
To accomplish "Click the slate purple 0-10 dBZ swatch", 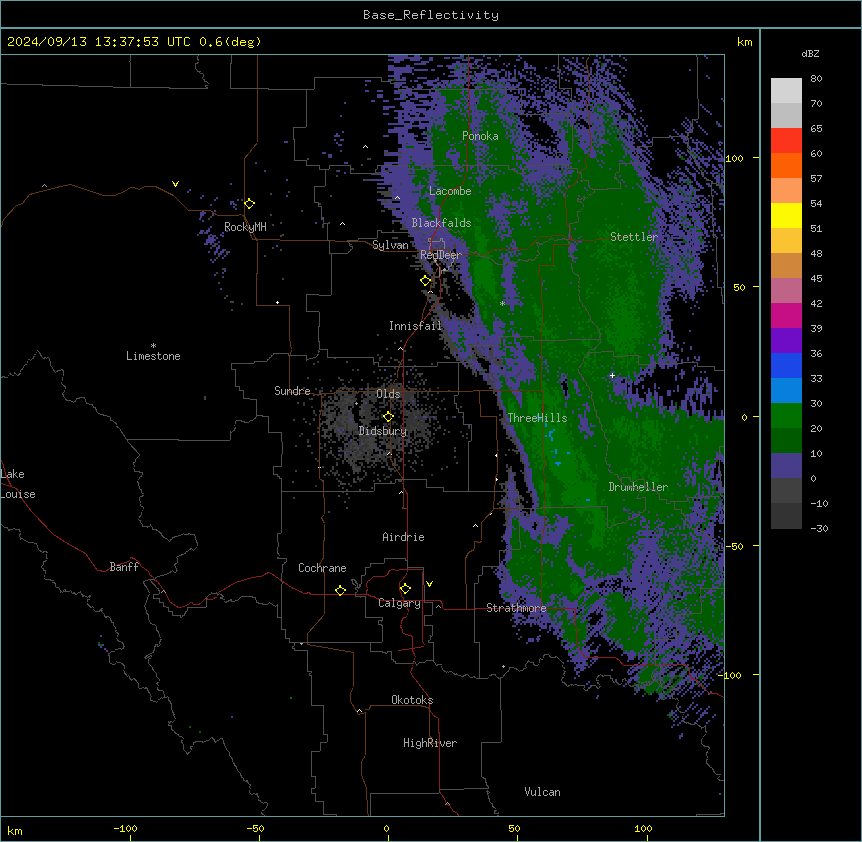I will [786, 466].
